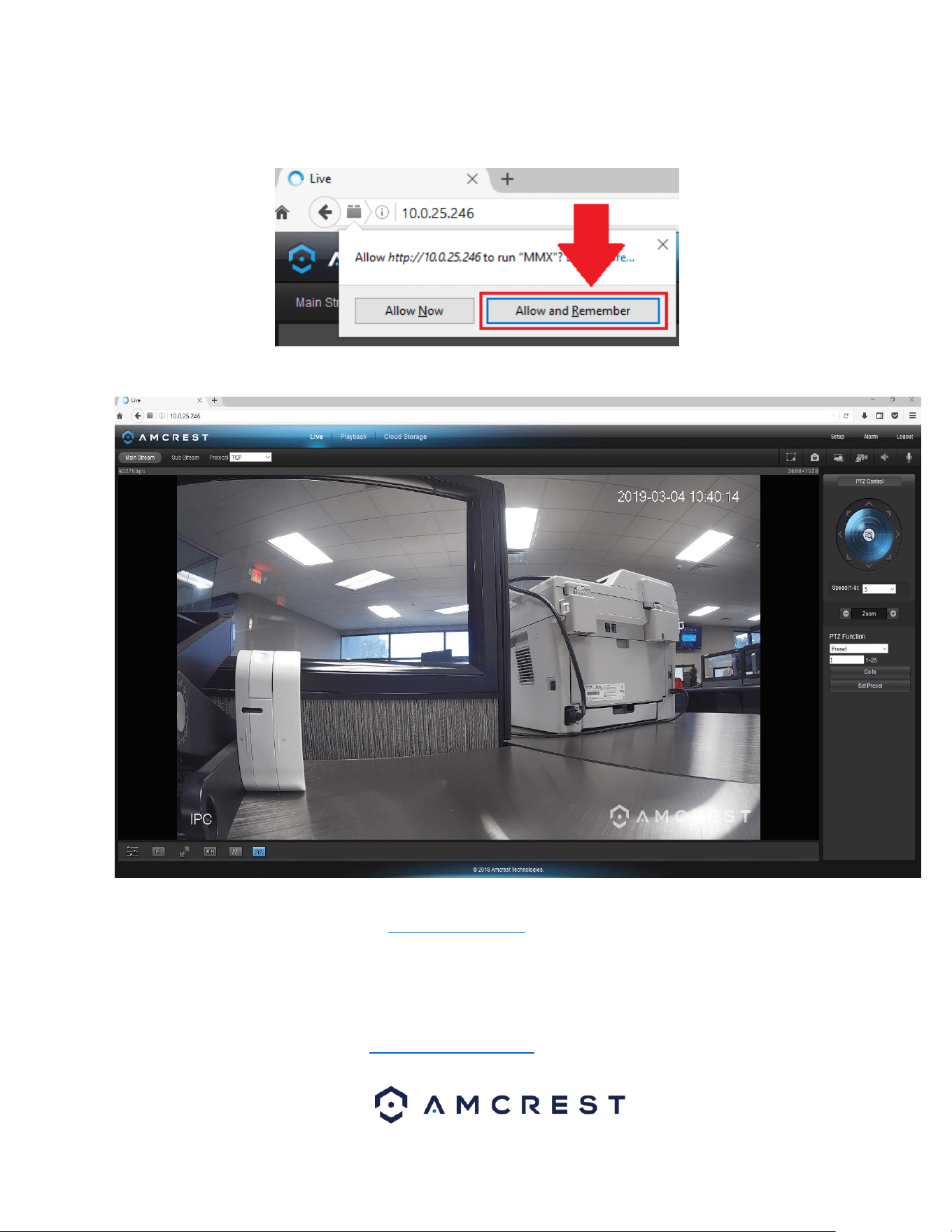Open the digital zoom region-select icon

coord(791,458)
